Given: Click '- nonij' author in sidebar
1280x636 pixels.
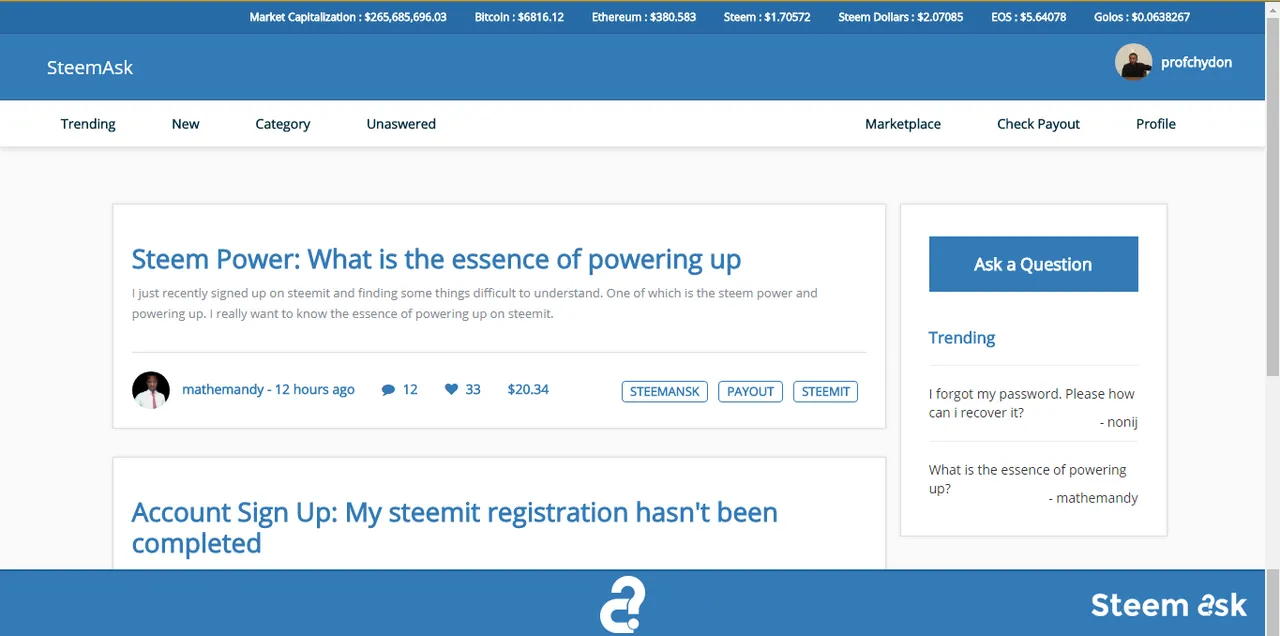Looking at the screenshot, I should [x=1119, y=422].
